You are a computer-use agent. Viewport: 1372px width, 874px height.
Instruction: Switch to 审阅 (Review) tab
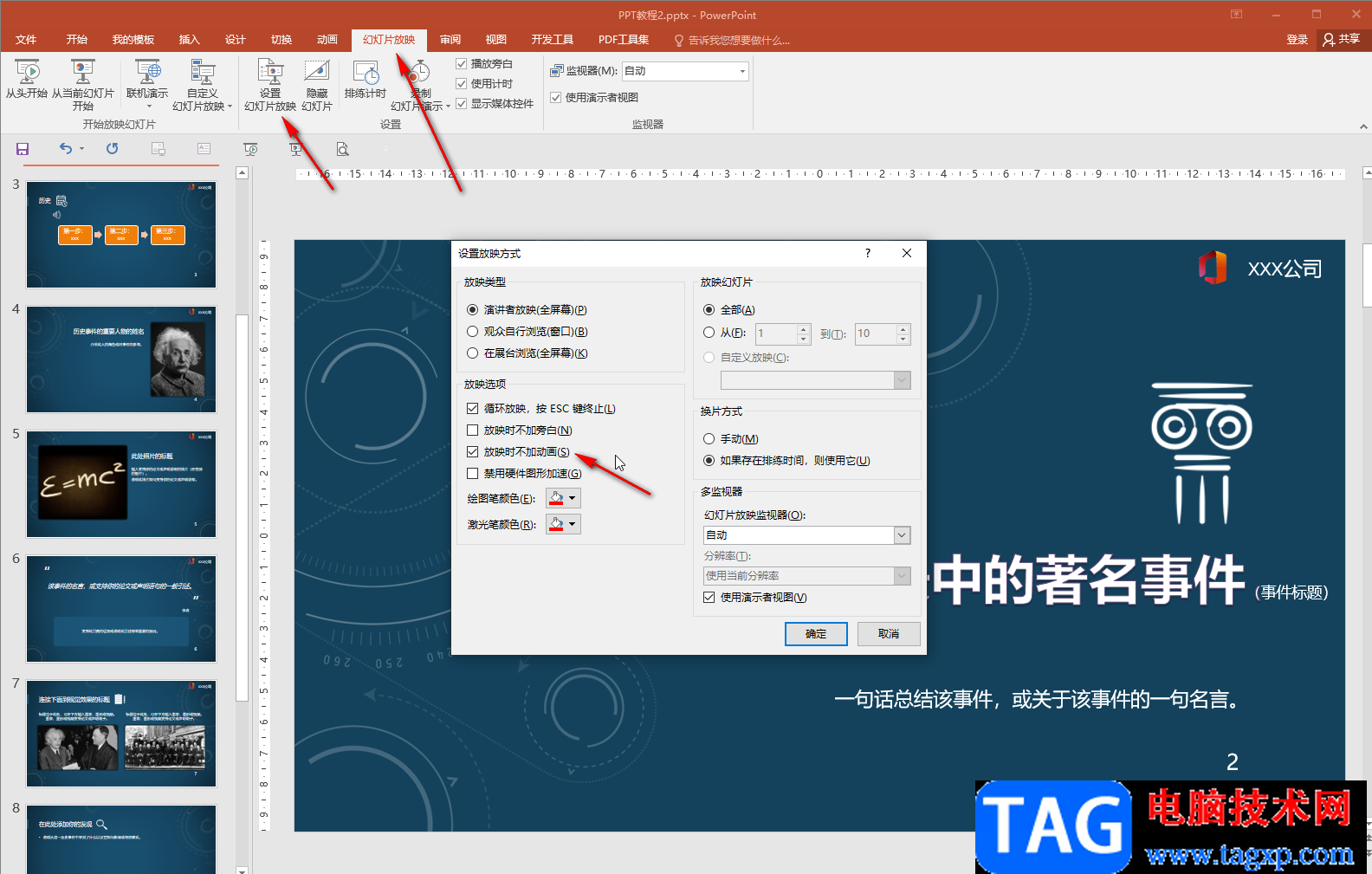450,40
